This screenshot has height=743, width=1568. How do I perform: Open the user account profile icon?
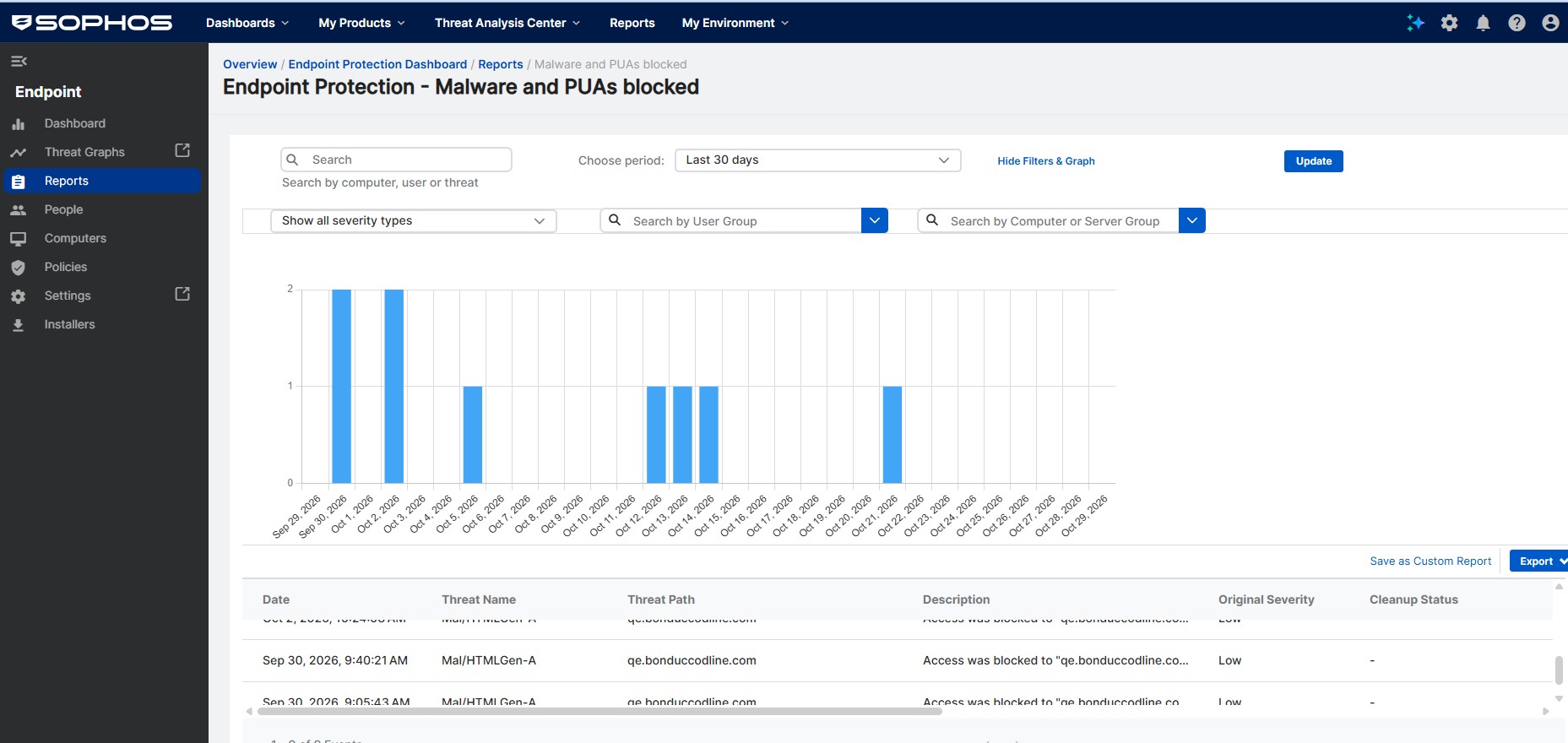pyautogui.click(x=1550, y=23)
